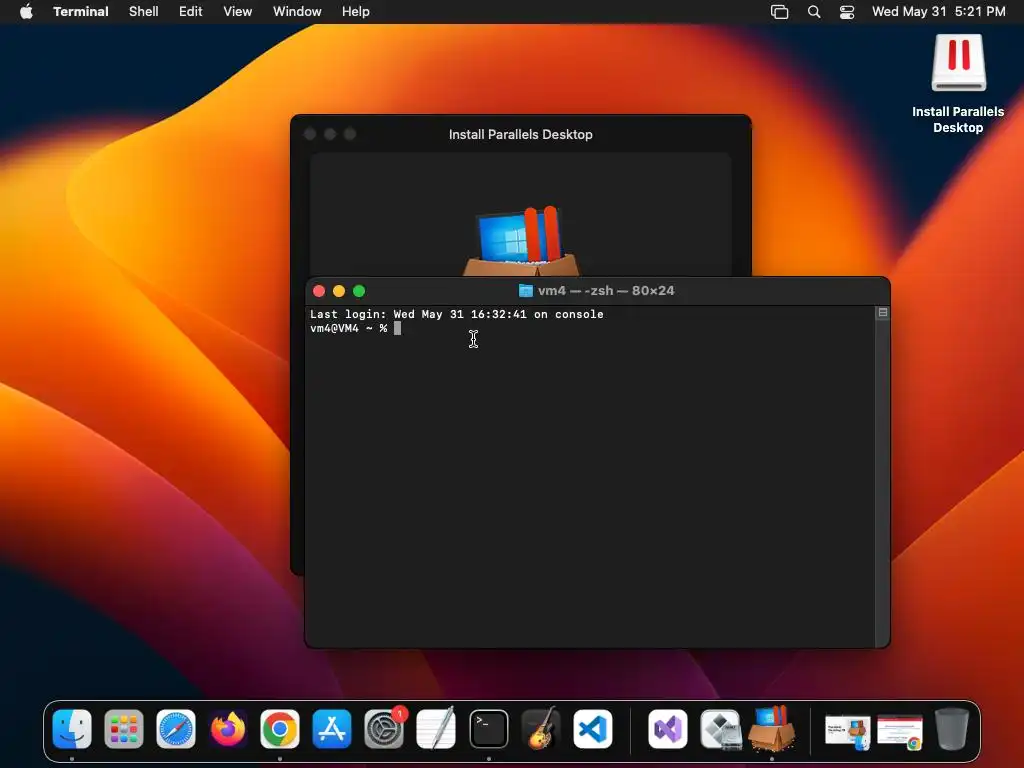Image resolution: width=1024 pixels, height=768 pixels.
Task: Launch Firefox from the Dock
Action: coord(228,729)
